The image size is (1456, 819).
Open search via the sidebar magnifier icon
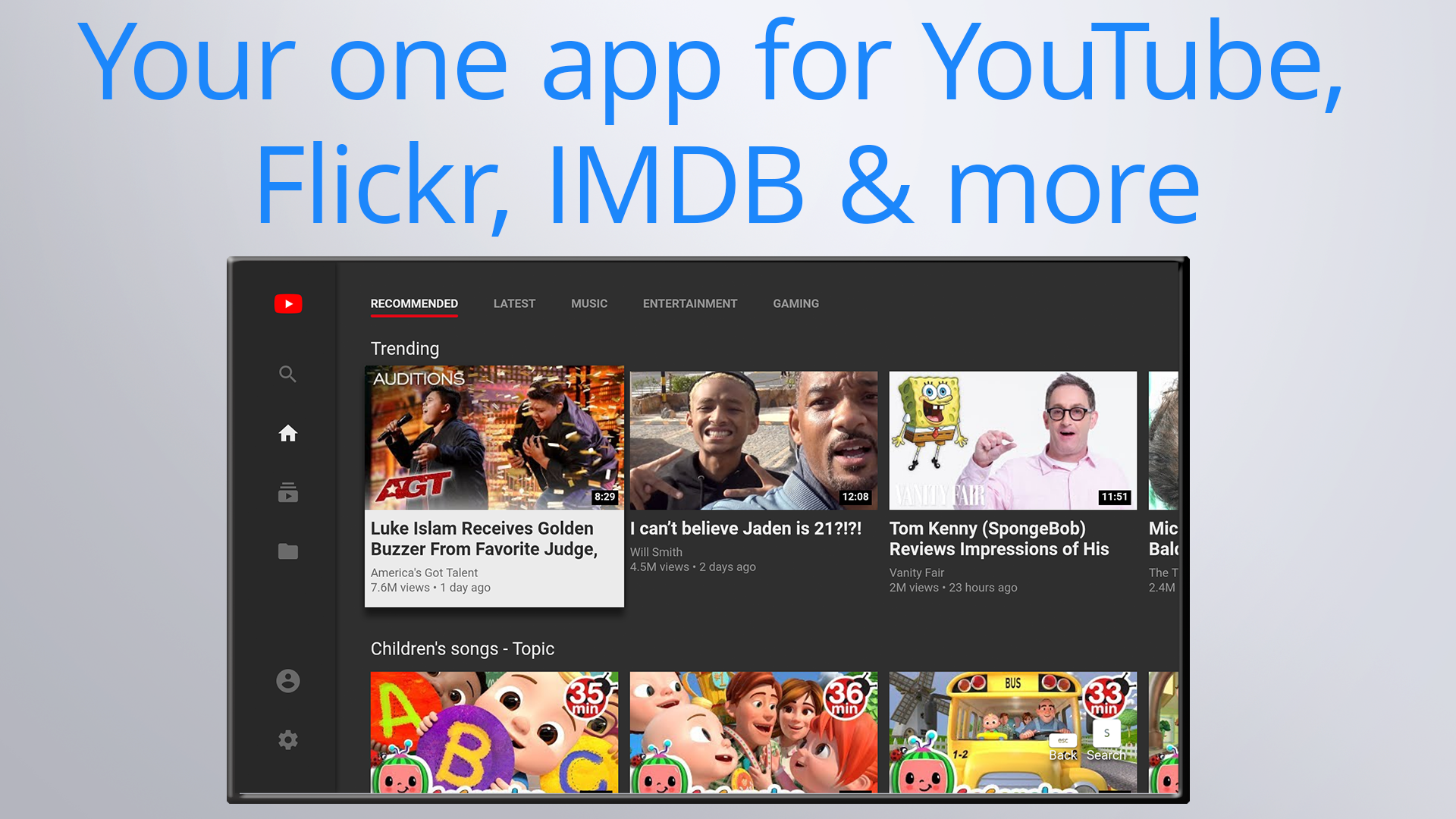[x=287, y=374]
